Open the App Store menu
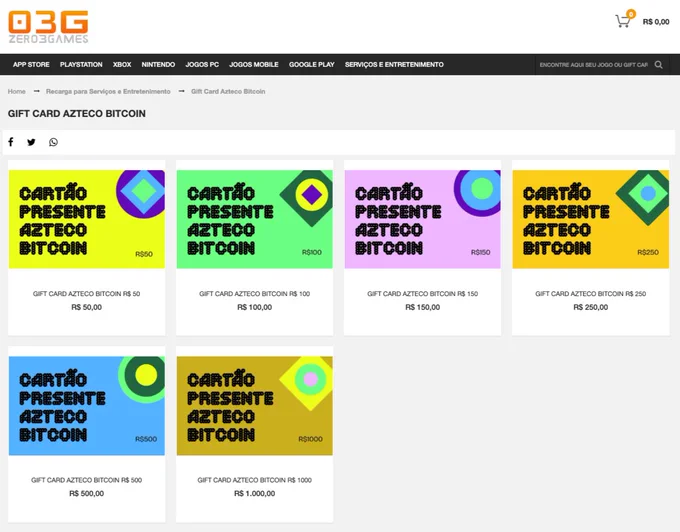This screenshot has height=532, width=680. click(31, 65)
